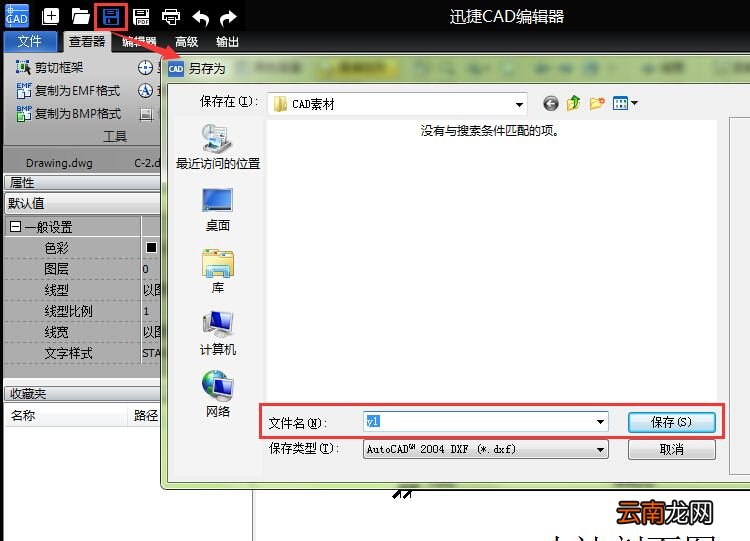Select the 图层 property row

82,269
